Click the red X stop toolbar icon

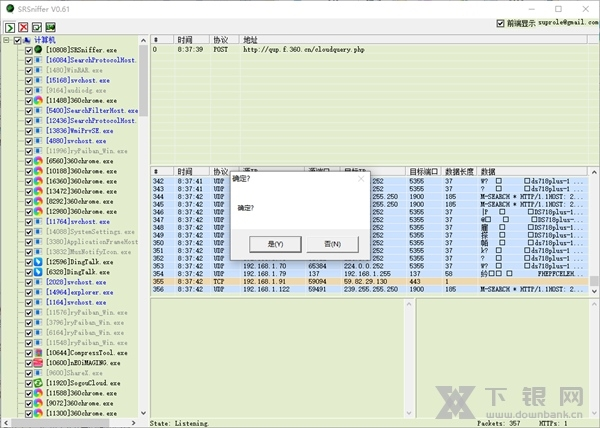click(23, 26)
